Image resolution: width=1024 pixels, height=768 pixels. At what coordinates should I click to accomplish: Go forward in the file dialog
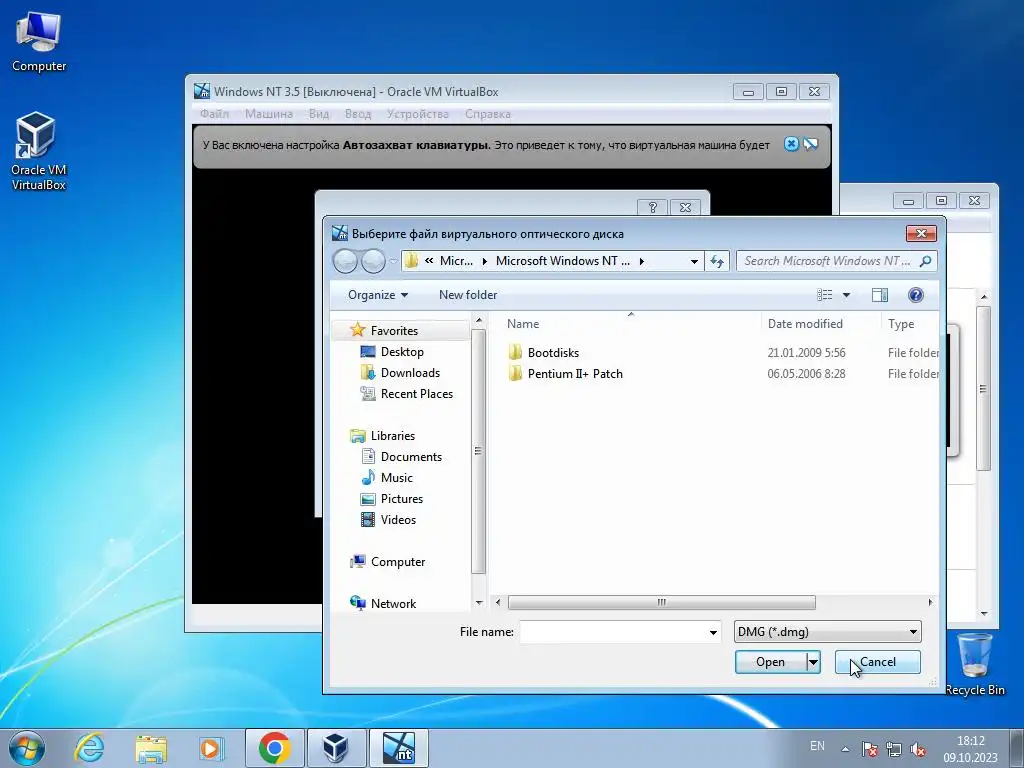(x=373, y=261)
